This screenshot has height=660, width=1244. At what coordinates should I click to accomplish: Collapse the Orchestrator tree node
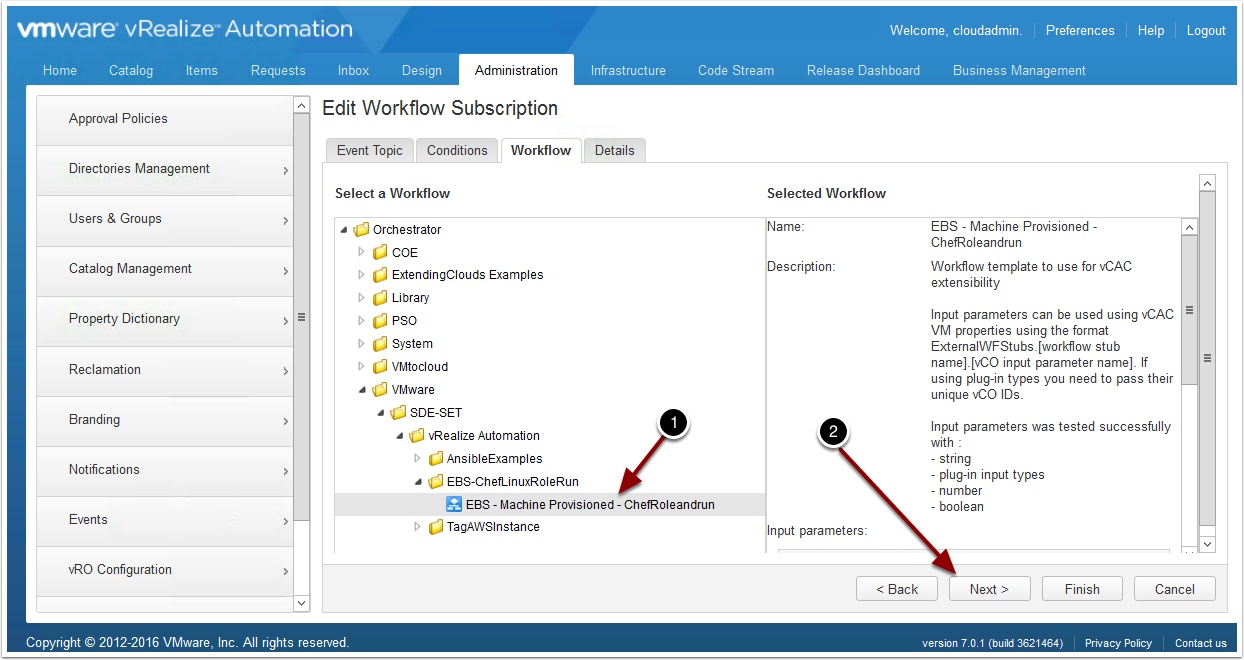coord(344,230)
